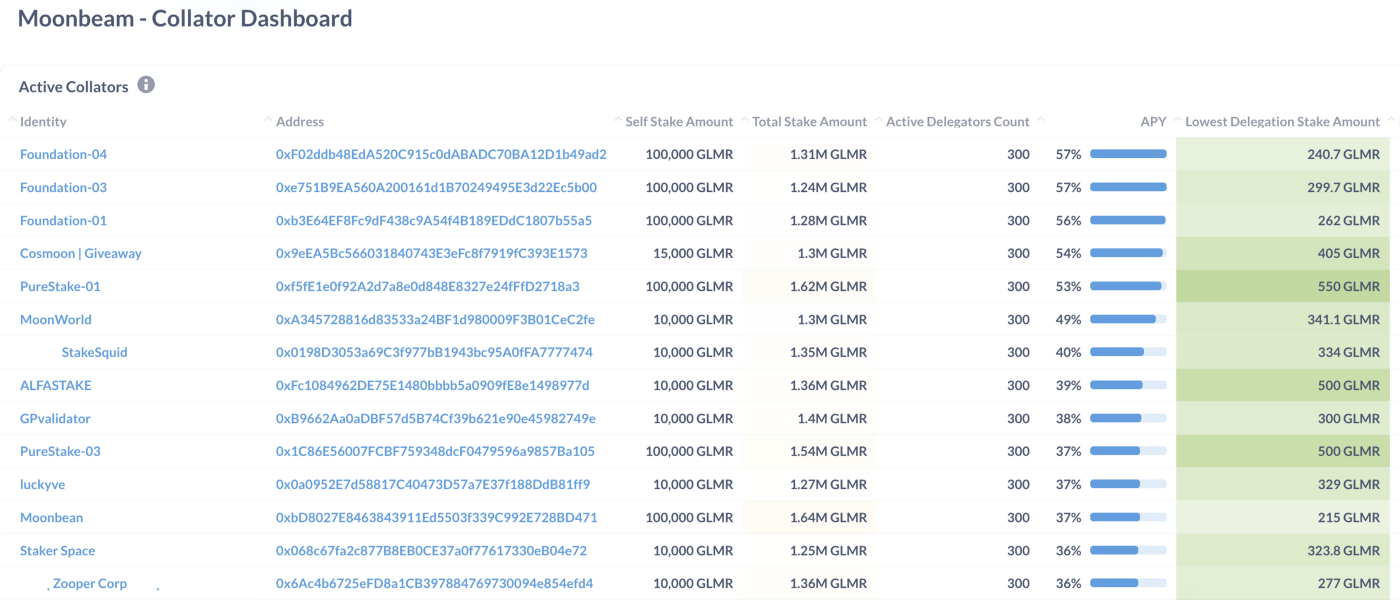Screen dimensions: 1400x600
Task: Select the 1.54M GLMR total stake cell
Action: [x=809, y=451]
